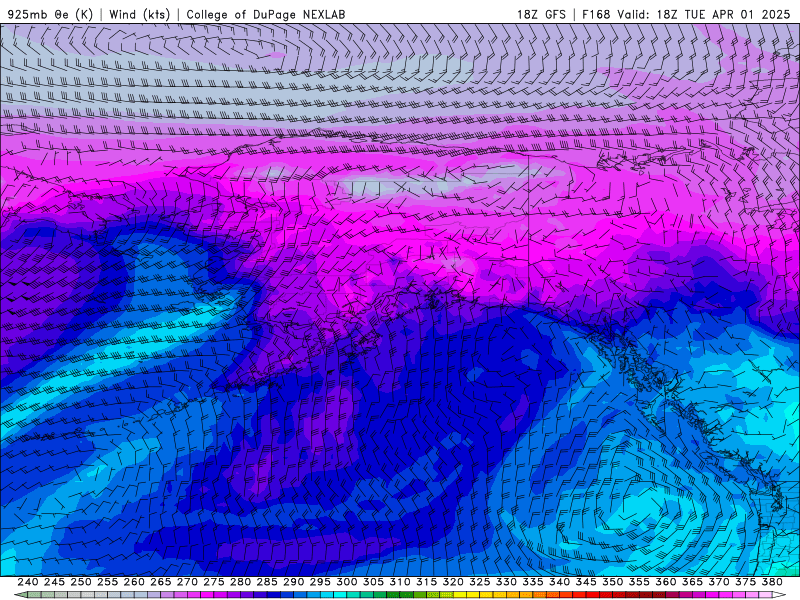Select the 255 value on the color scale

pyautogui.click(x=107, y=582)
